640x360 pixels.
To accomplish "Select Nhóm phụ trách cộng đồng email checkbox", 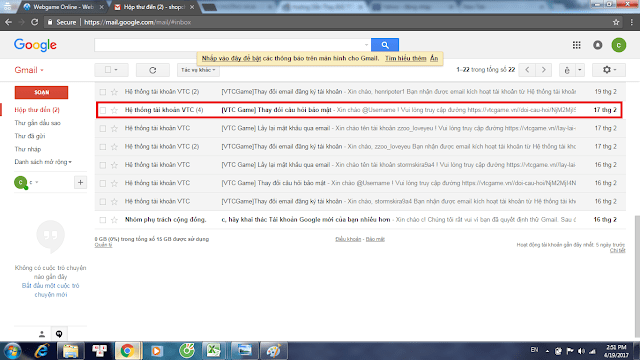I will (x=103, y=220).
